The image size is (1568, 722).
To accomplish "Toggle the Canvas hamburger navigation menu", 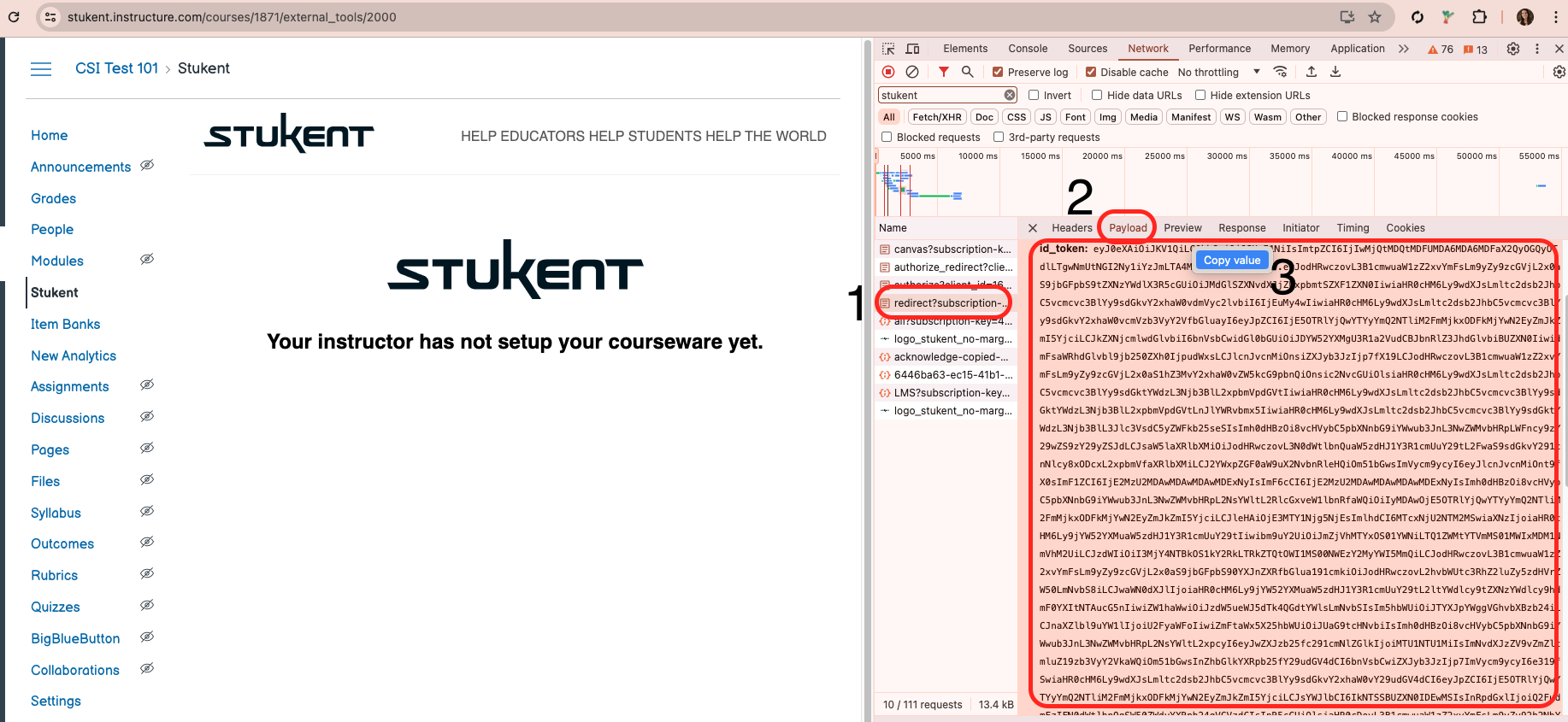I will tap(41, 69).
